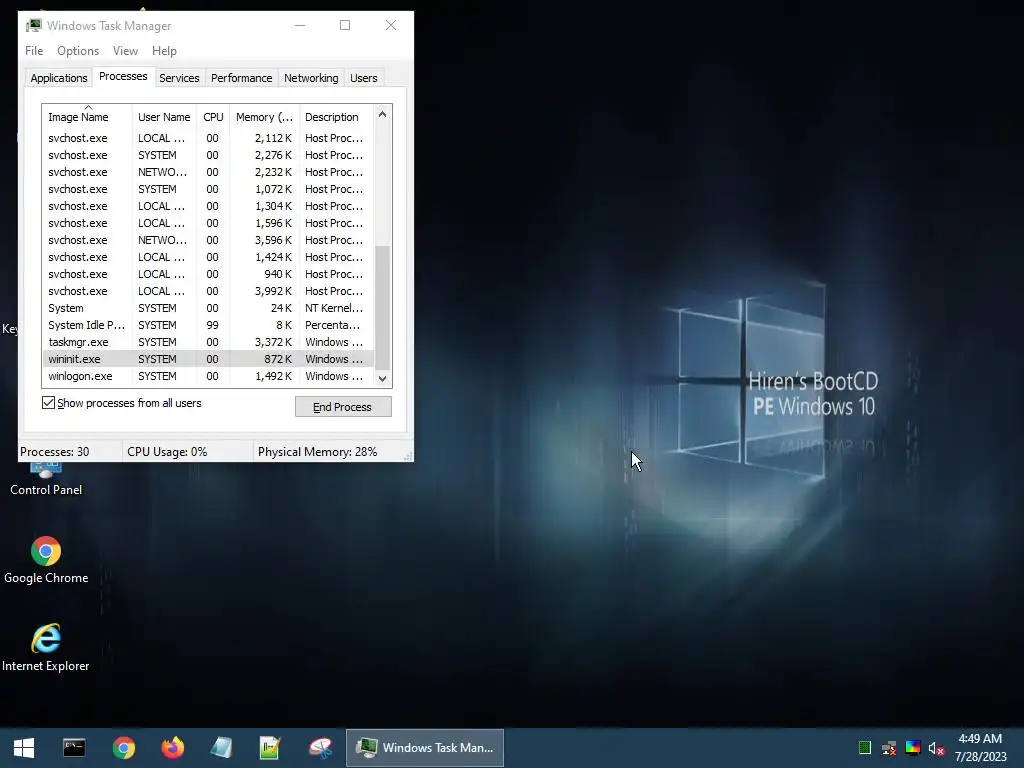The image size is (1024, 768).
Task: Click the End Process button
Action: tap(343, 407)
